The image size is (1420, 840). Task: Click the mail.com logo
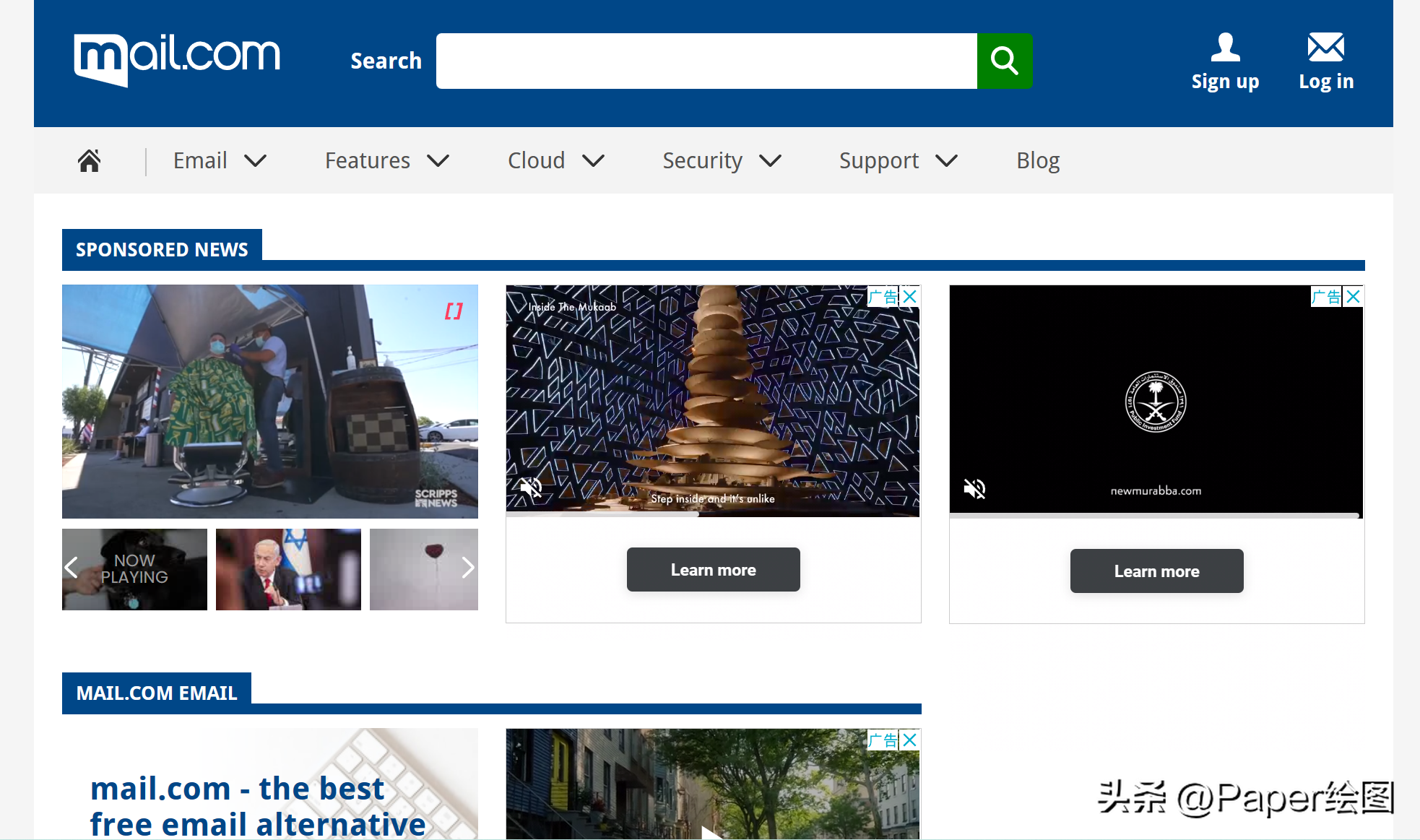point(177,59)
